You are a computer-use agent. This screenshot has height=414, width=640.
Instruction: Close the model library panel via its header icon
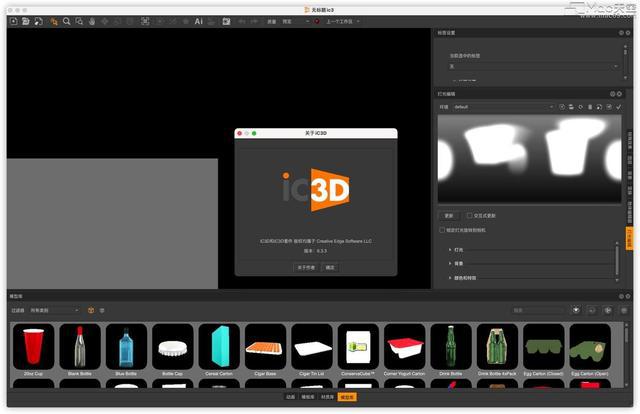coord(628,296)
